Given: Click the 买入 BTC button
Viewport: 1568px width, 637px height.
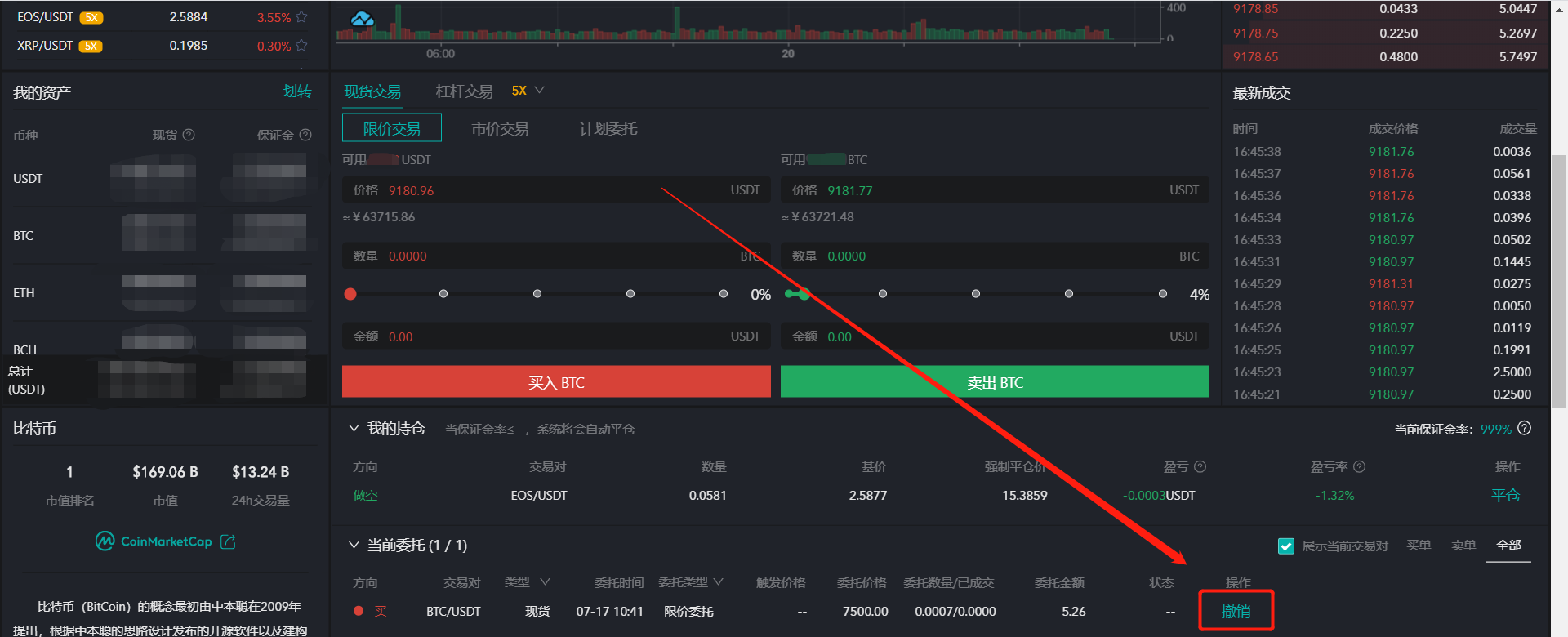Looking at the screenshot, I should coord(556,381).
